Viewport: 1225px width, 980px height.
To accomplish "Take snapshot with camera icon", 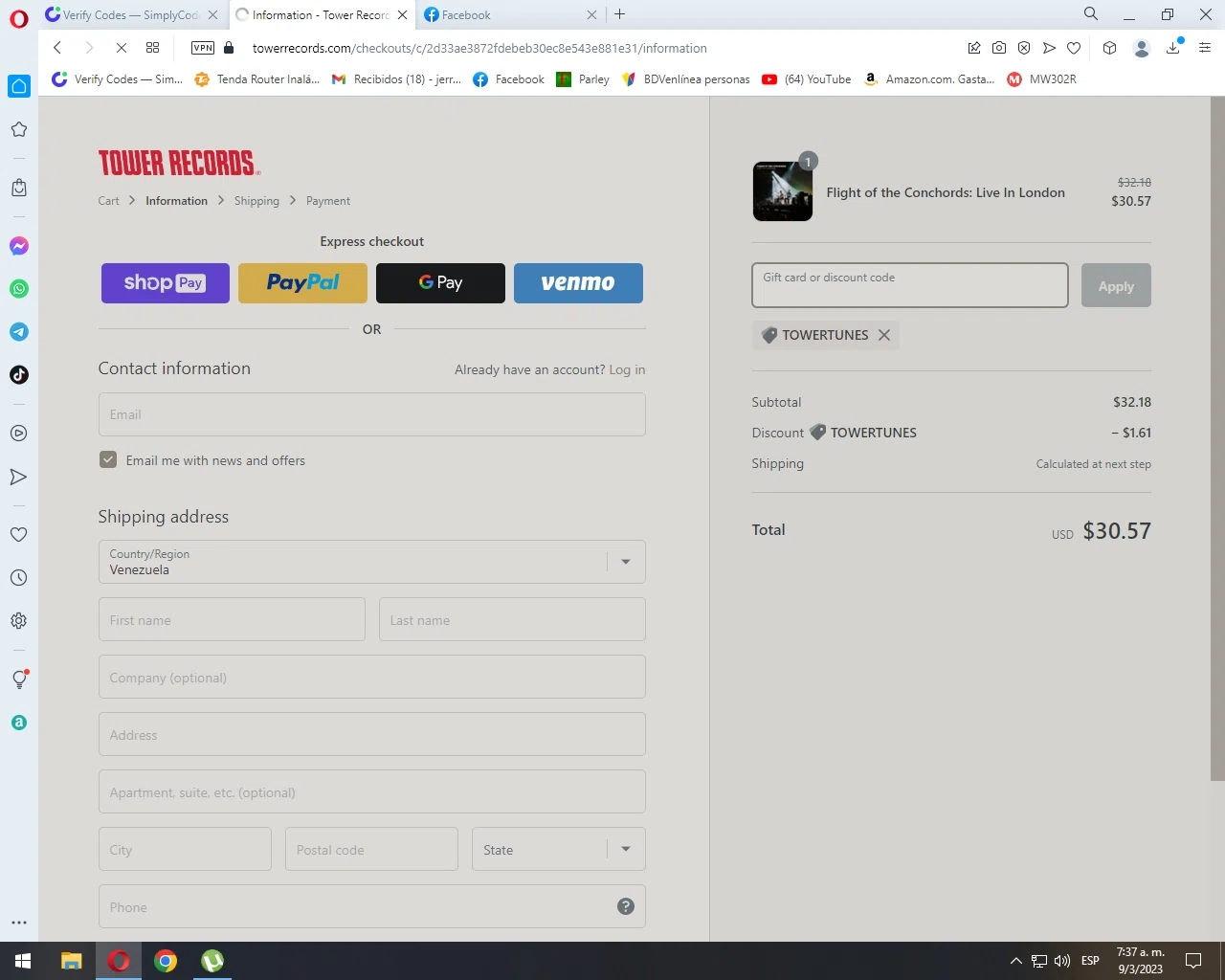I will (999, 48).
